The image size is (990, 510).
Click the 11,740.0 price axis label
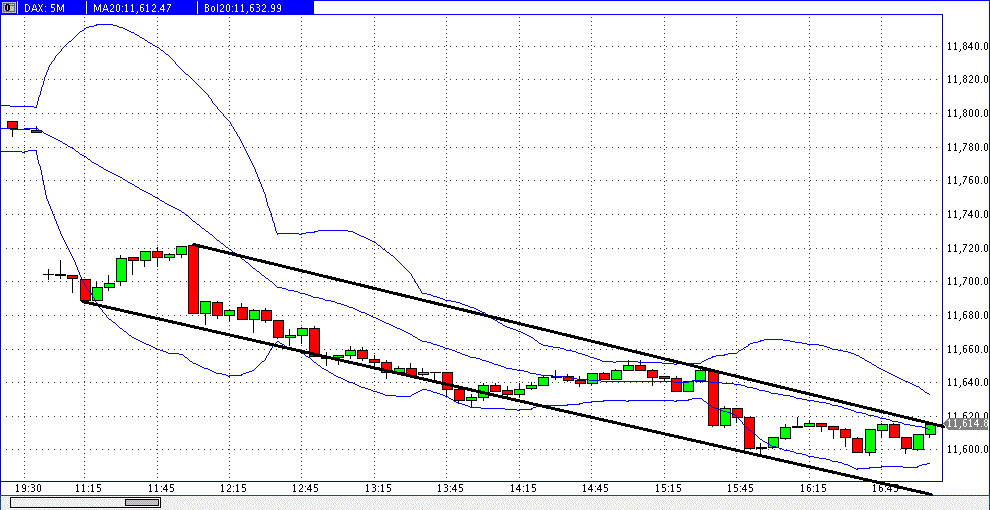967,215
